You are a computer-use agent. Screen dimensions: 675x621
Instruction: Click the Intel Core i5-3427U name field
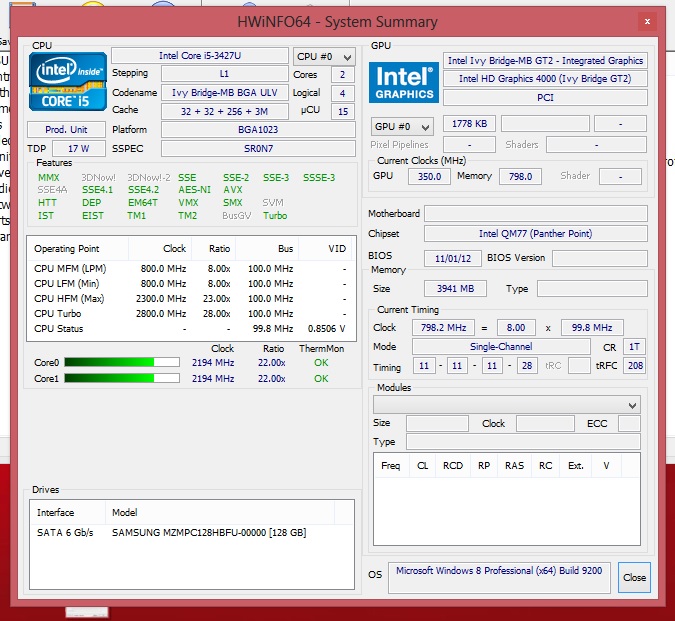[200, 56]
